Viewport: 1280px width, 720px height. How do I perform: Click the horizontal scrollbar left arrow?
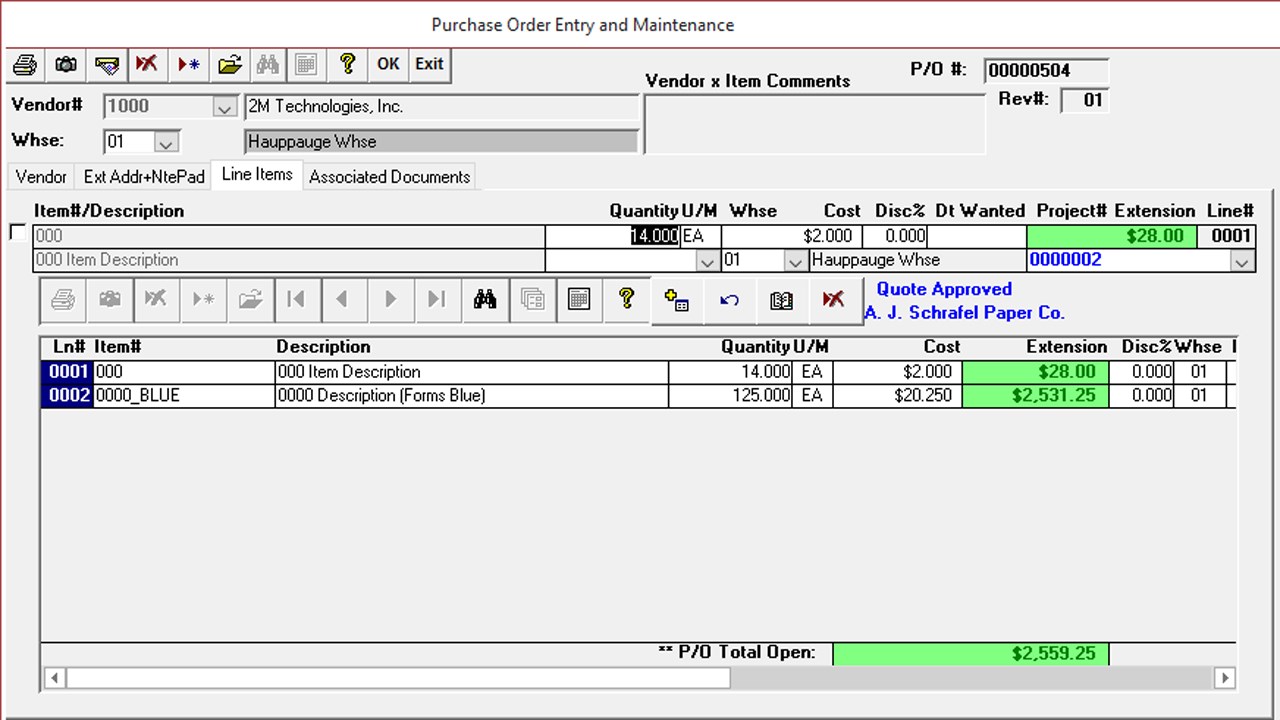(x=54, y=678)
